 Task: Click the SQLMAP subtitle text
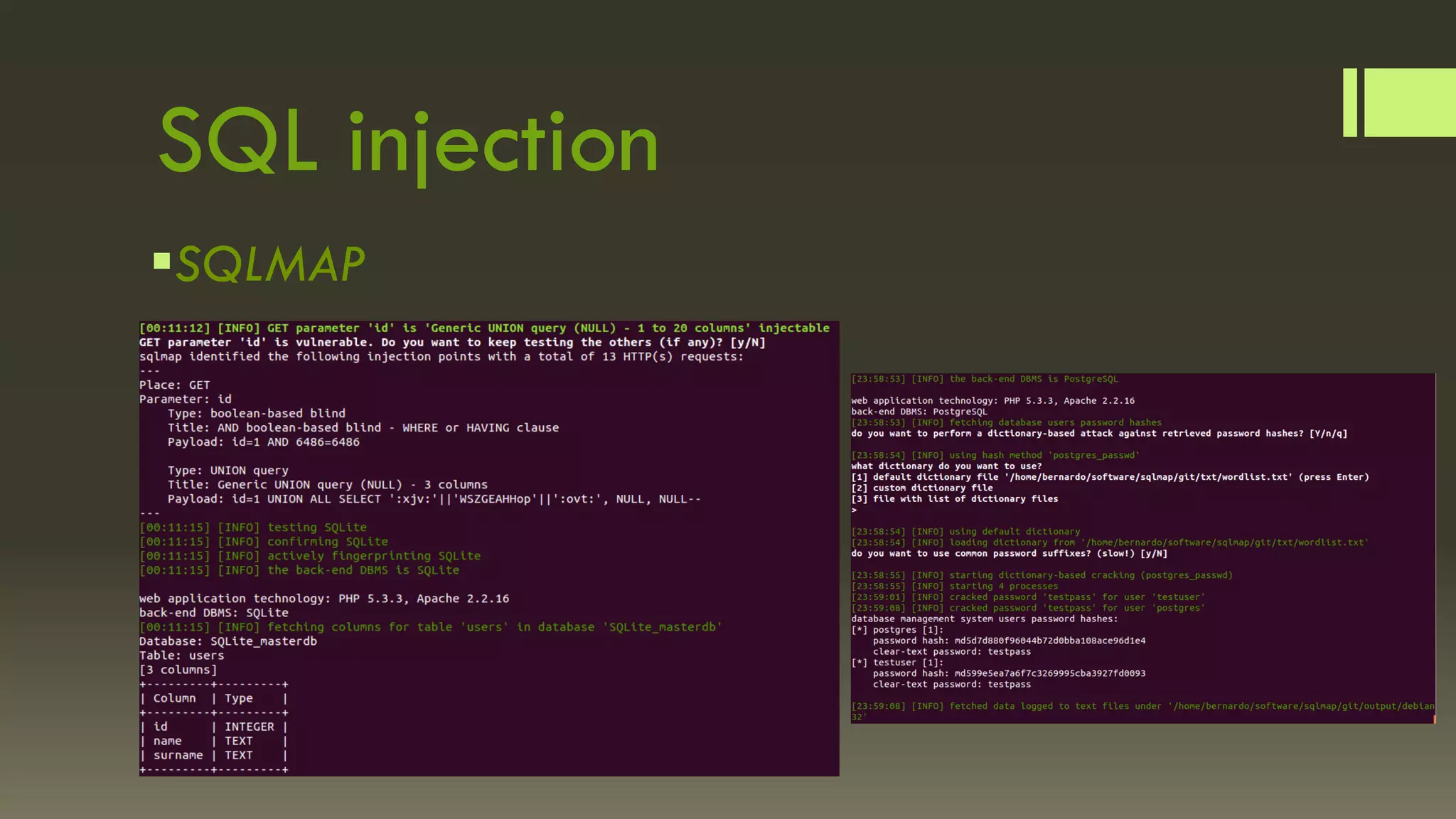tap(270, 264)
